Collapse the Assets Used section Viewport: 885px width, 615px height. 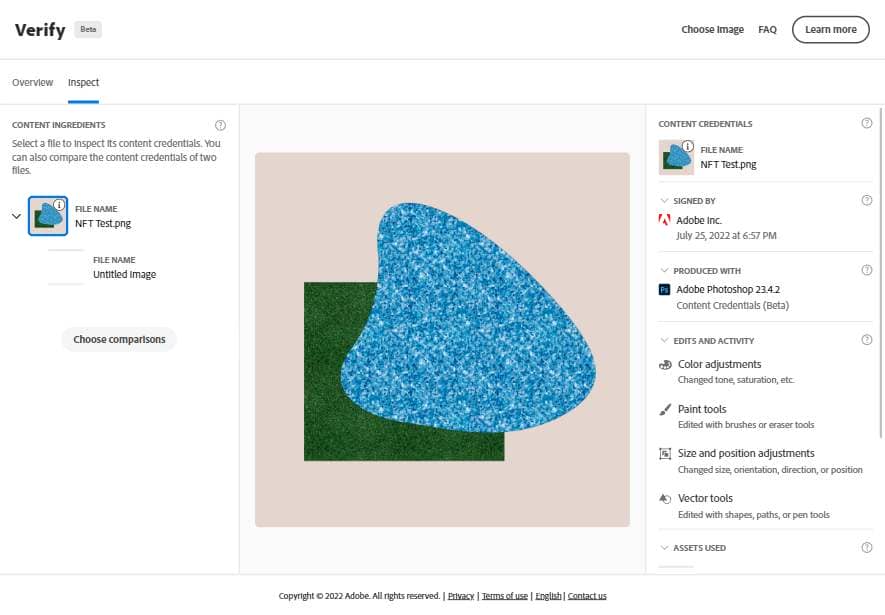664,548
